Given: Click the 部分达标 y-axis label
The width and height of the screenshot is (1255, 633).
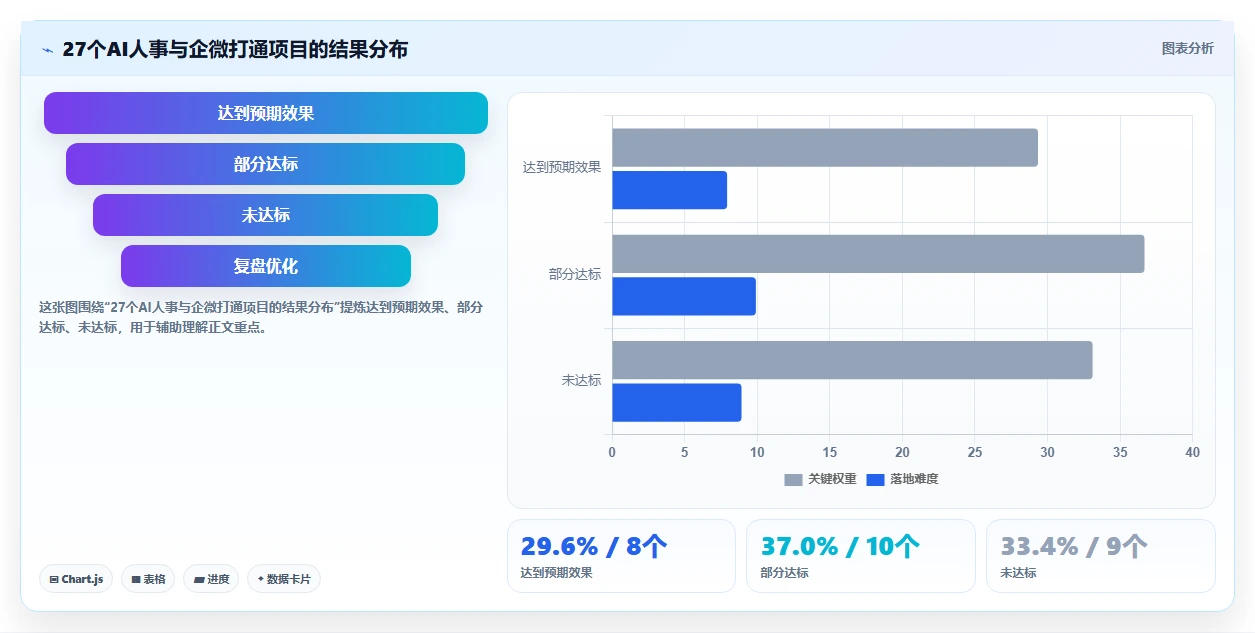Looking at the screenshot, I should tap(575, 274).
